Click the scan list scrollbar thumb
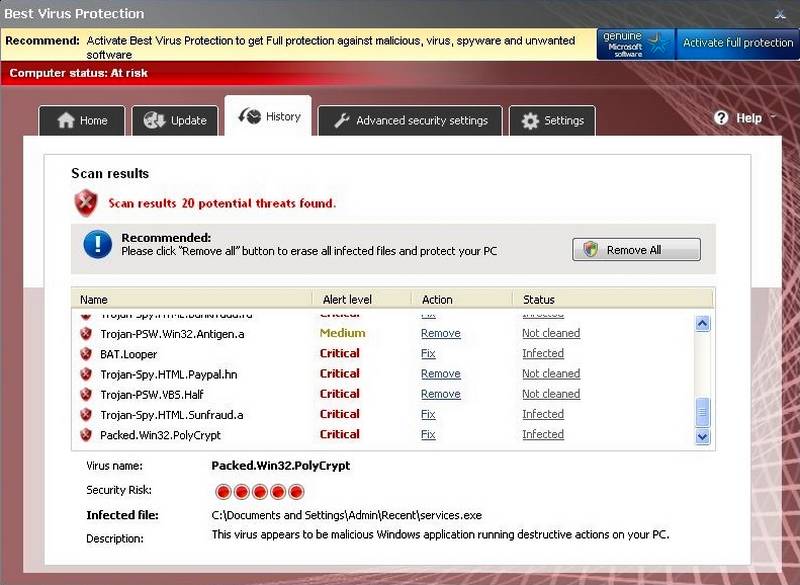Screen dimensions: 800x585 pyautogui.click(x=703, y=412)
